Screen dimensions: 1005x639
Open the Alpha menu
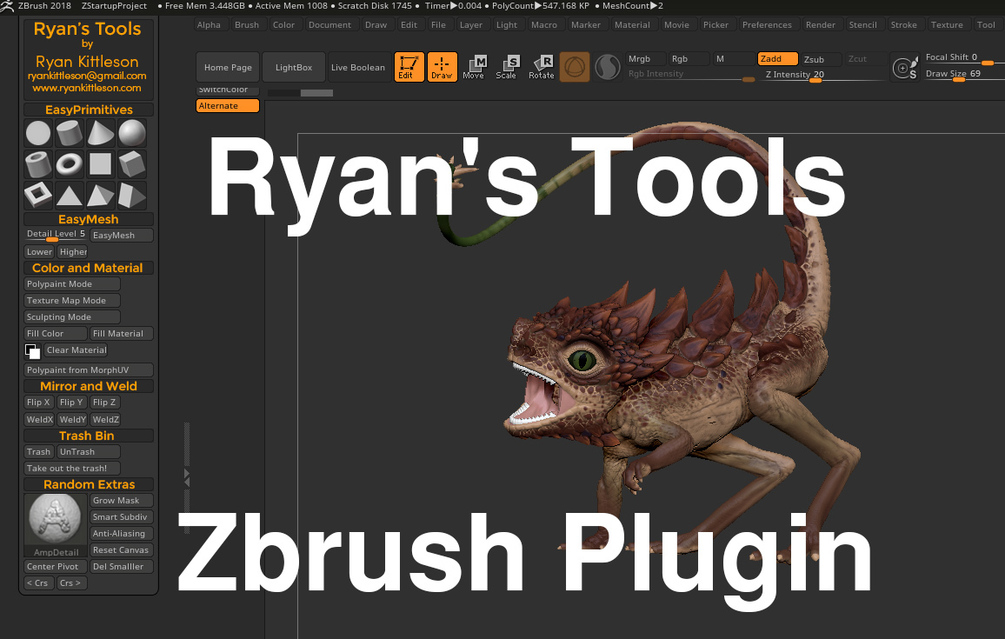point(209,25)
